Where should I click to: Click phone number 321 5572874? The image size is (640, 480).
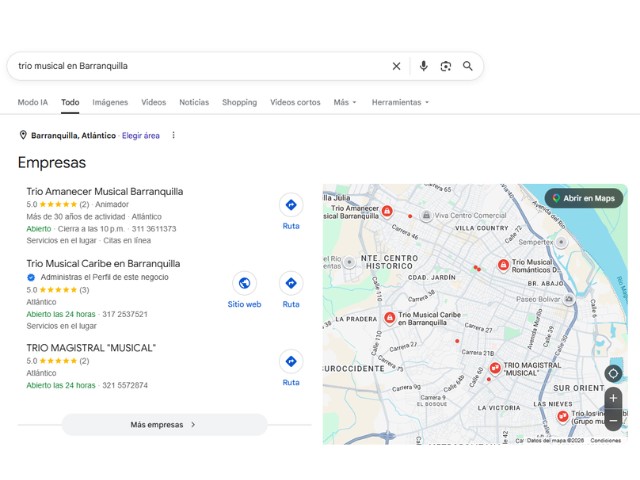[125, 385]
